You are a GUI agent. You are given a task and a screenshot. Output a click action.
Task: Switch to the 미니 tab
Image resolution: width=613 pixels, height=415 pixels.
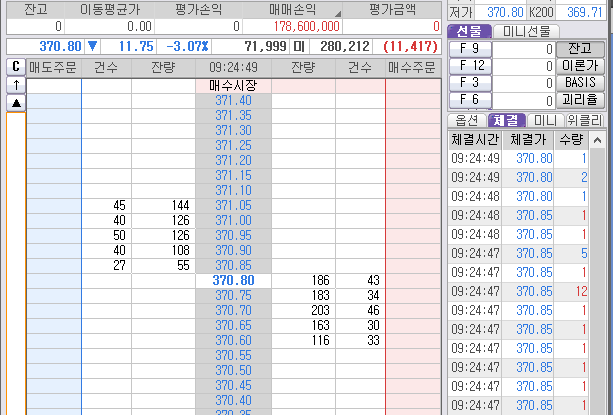click(545, 120)
